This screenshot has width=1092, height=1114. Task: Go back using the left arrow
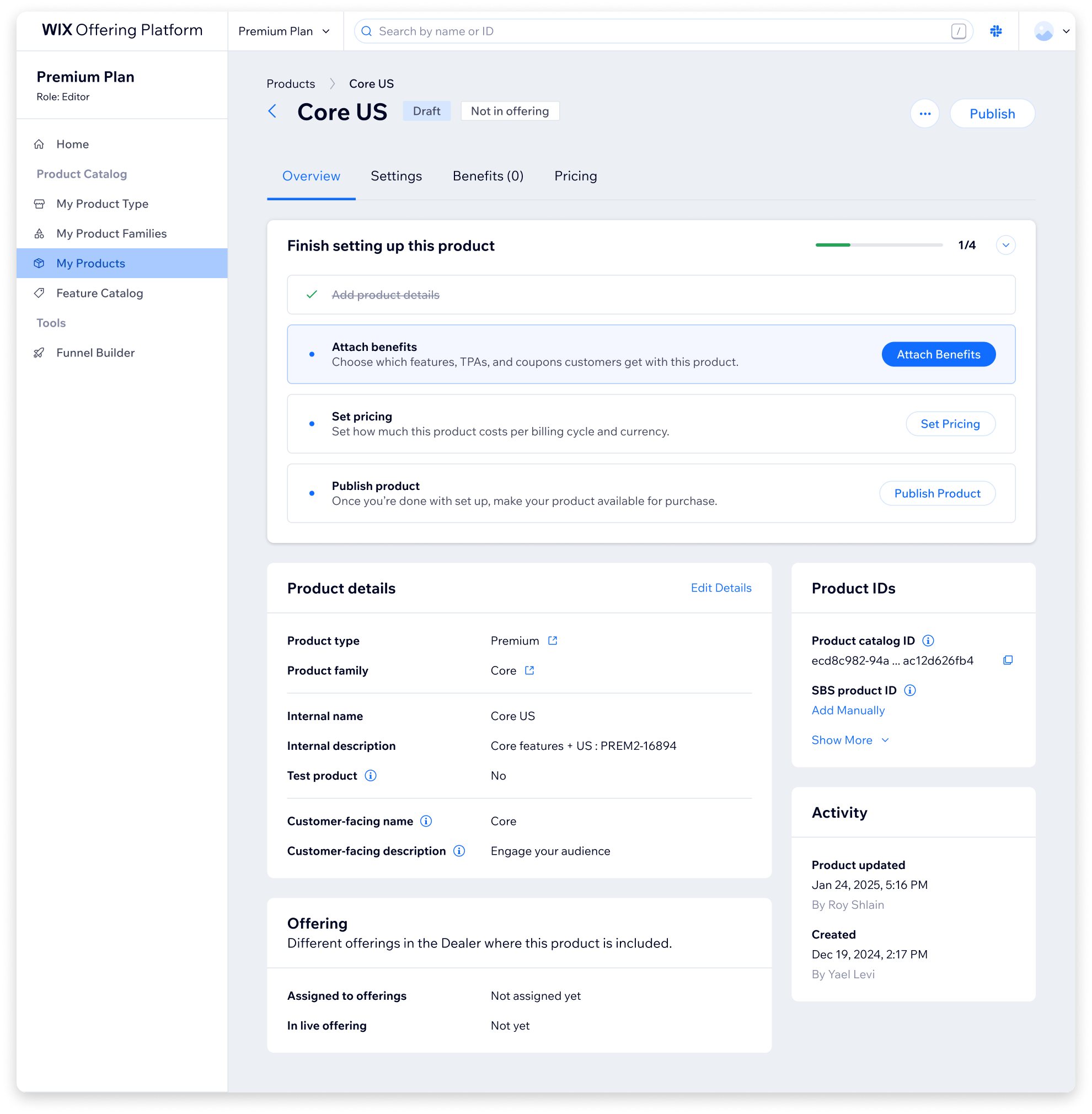tap(272, 111)
